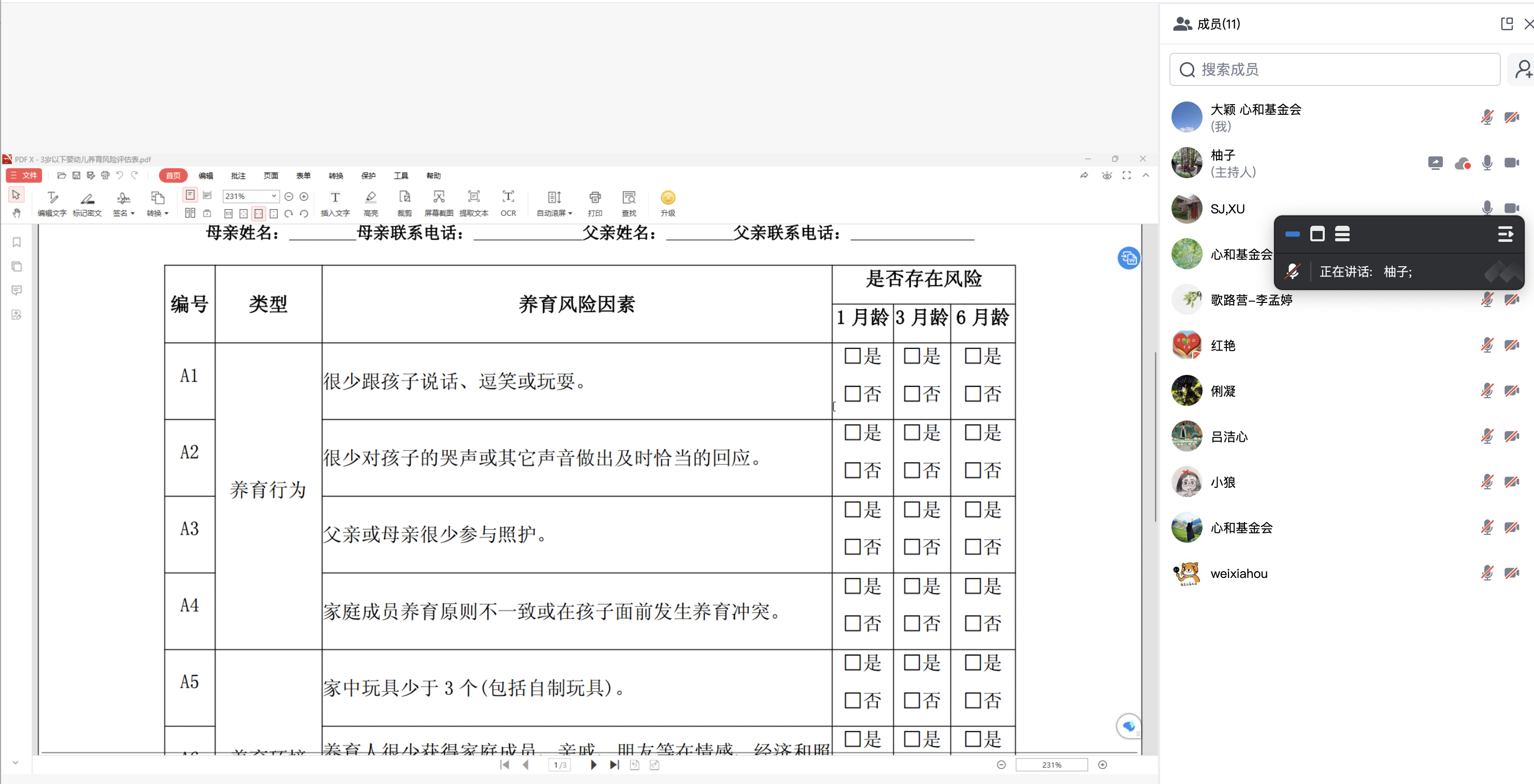Open the comments panel in left sidebar
Viewport: 1534px width, 784px height.
pos(17,290)
